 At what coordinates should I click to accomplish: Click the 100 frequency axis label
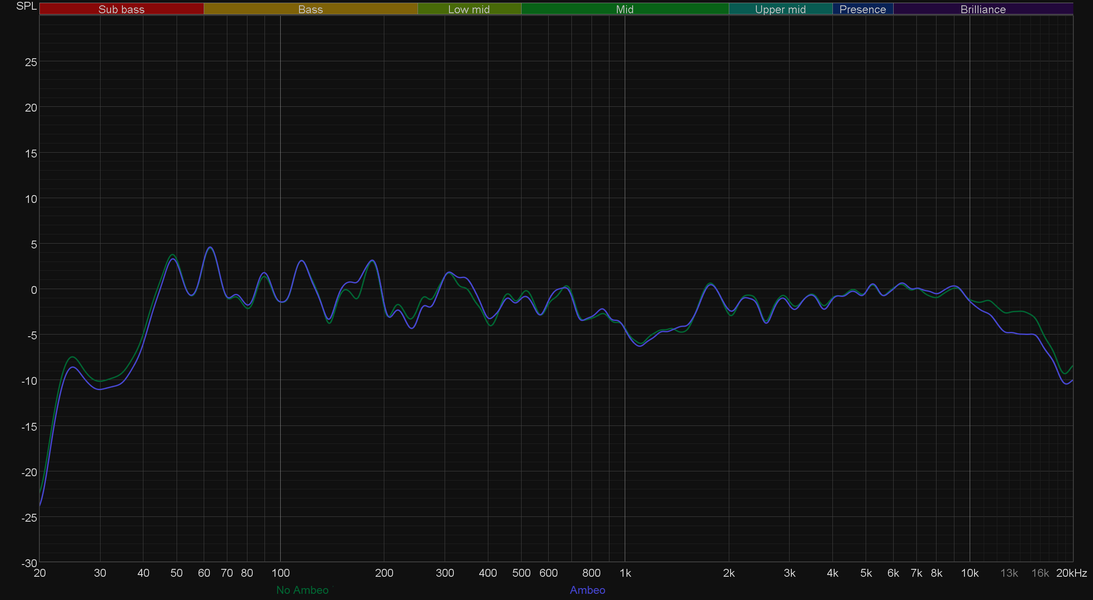click(280, 573)
